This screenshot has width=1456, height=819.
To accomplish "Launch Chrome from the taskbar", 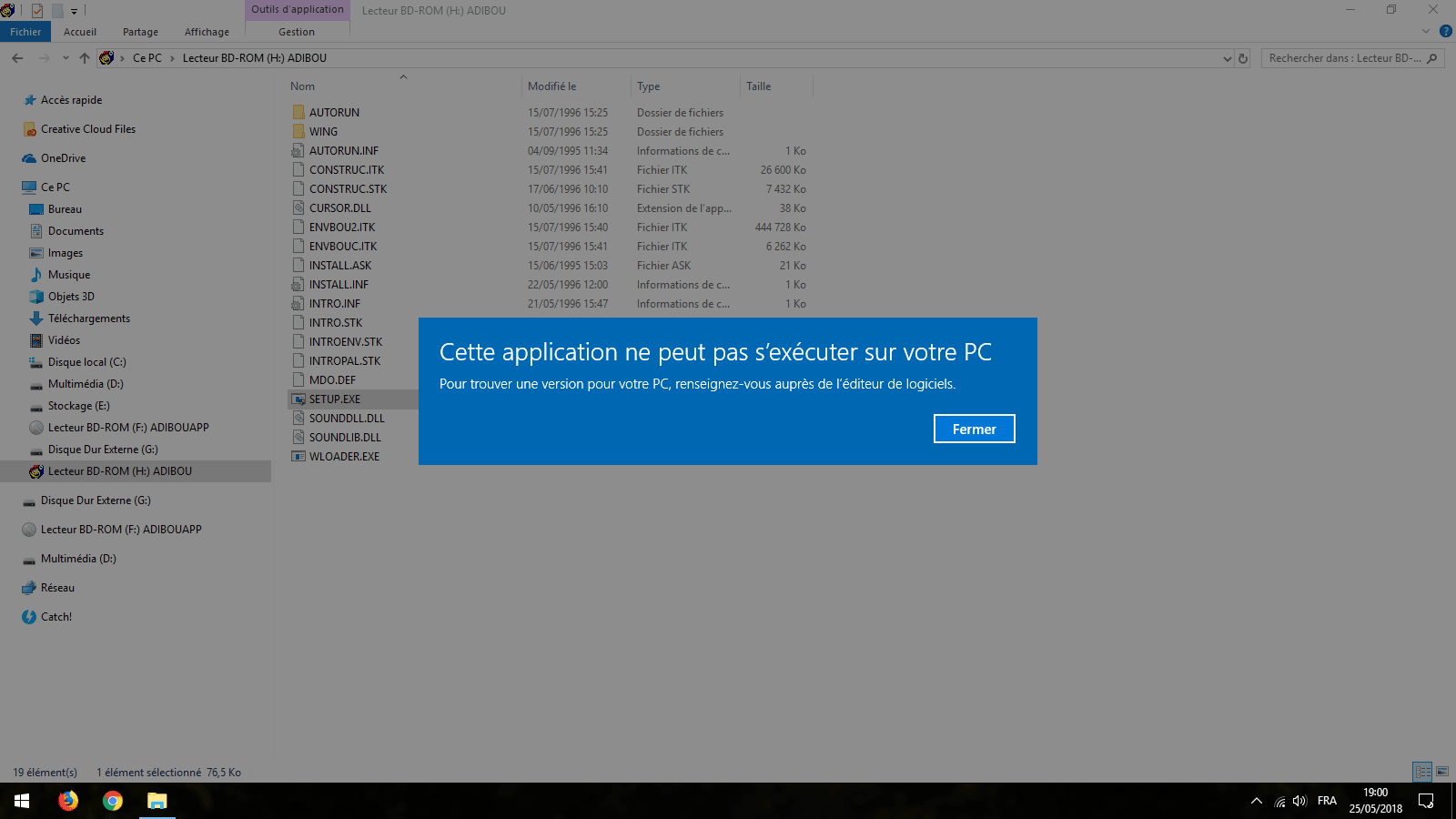I will (x=113, y=801).
